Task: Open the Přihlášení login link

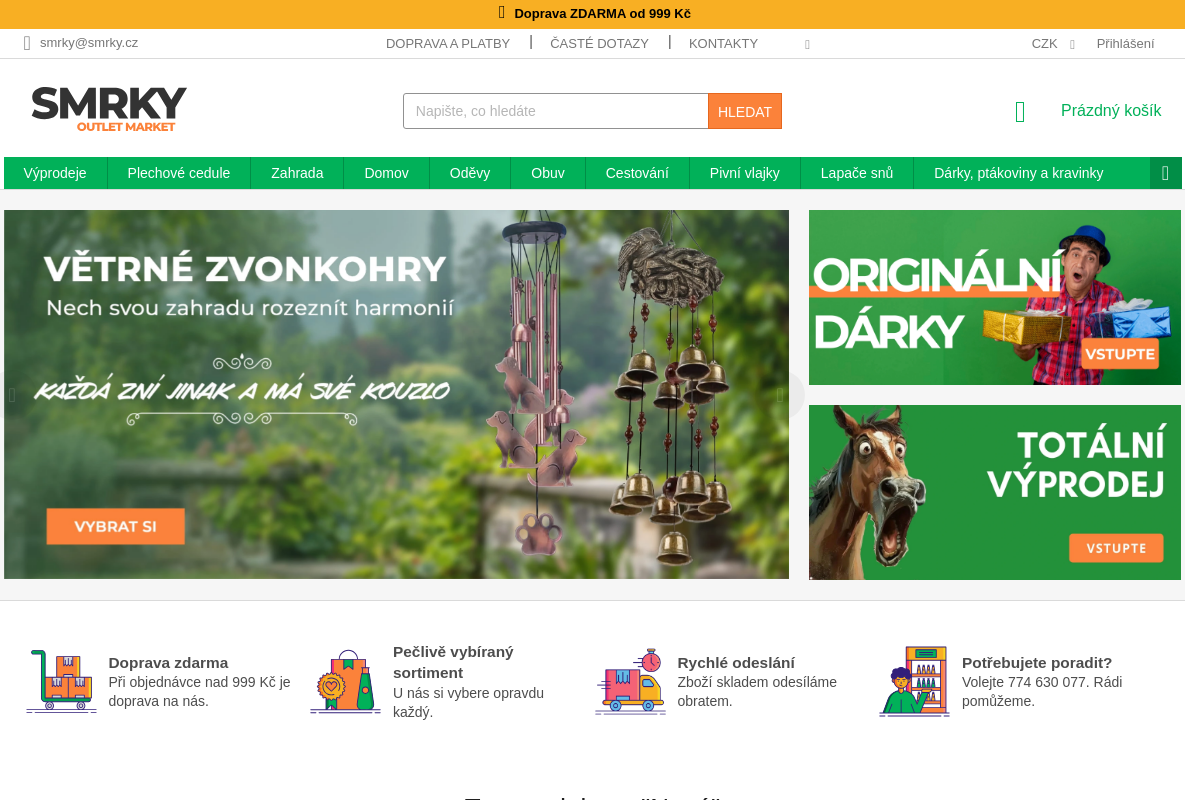Action: [1125, 44]
